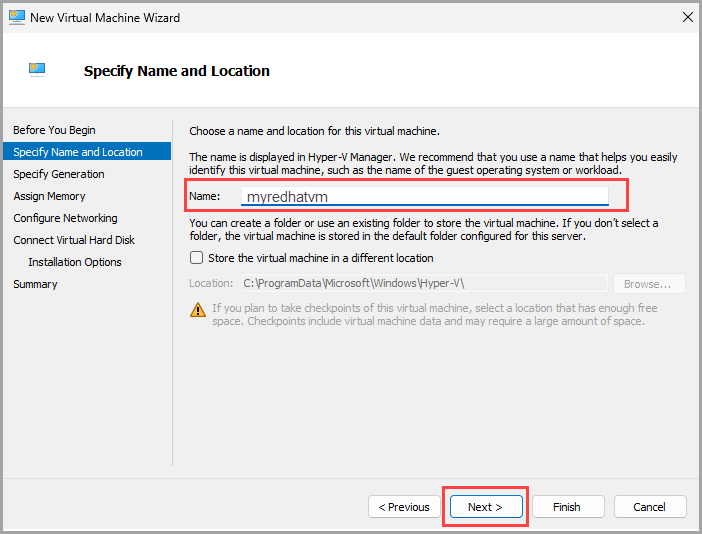Cancel the wizard
Screen dimensions: 702x534
(x=650, y=507)
